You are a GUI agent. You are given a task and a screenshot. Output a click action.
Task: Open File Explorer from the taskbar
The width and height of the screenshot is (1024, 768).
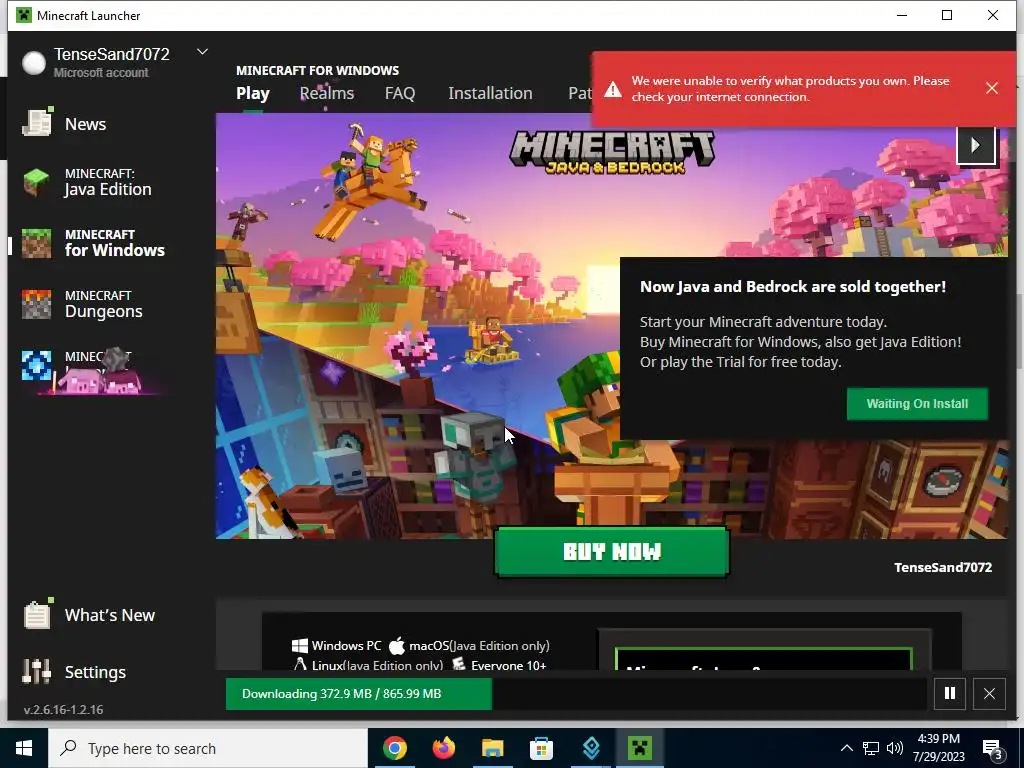(x=493, y=748)
